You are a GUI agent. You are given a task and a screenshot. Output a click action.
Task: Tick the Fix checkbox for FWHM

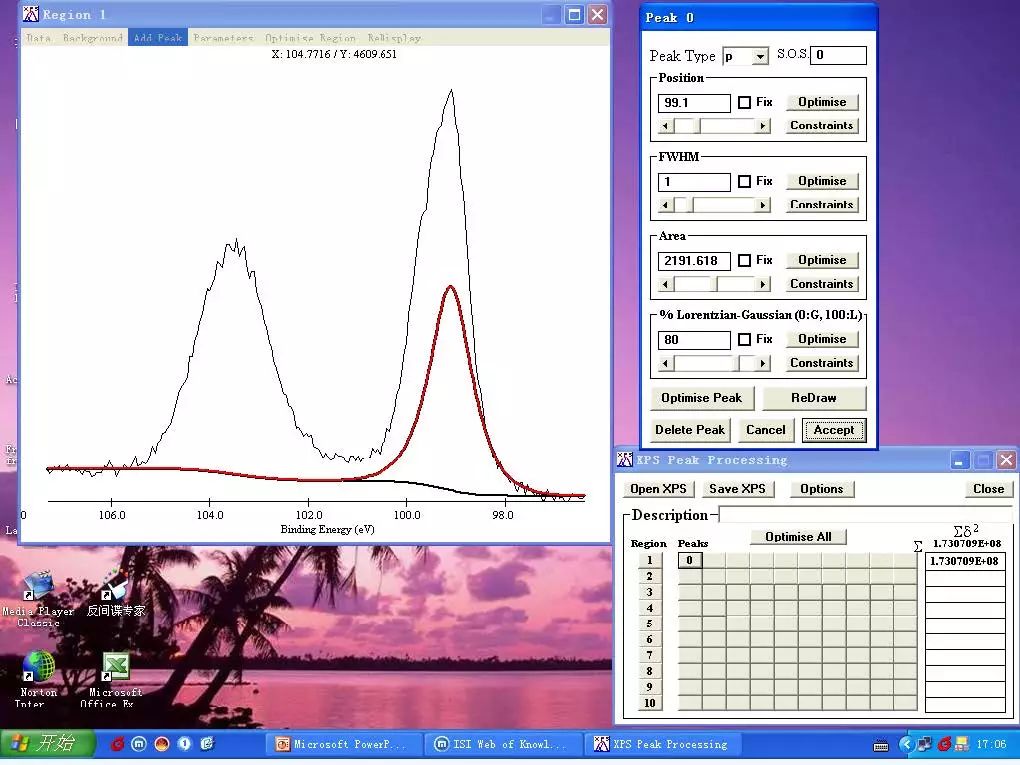click(744, 181)
